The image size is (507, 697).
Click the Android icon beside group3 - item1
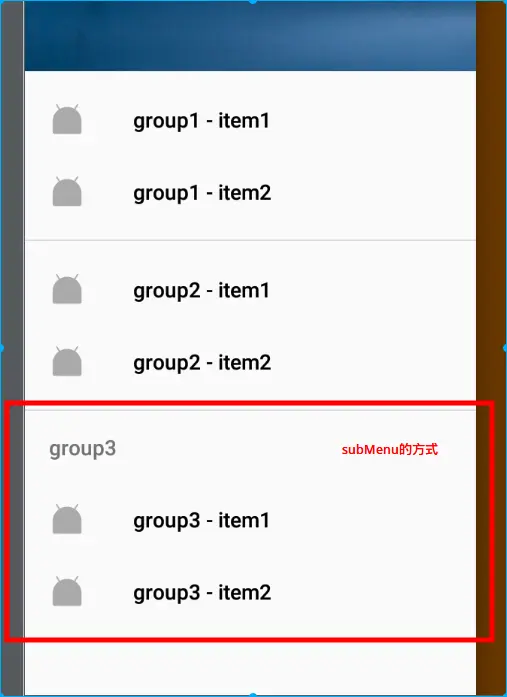point(67,519)
